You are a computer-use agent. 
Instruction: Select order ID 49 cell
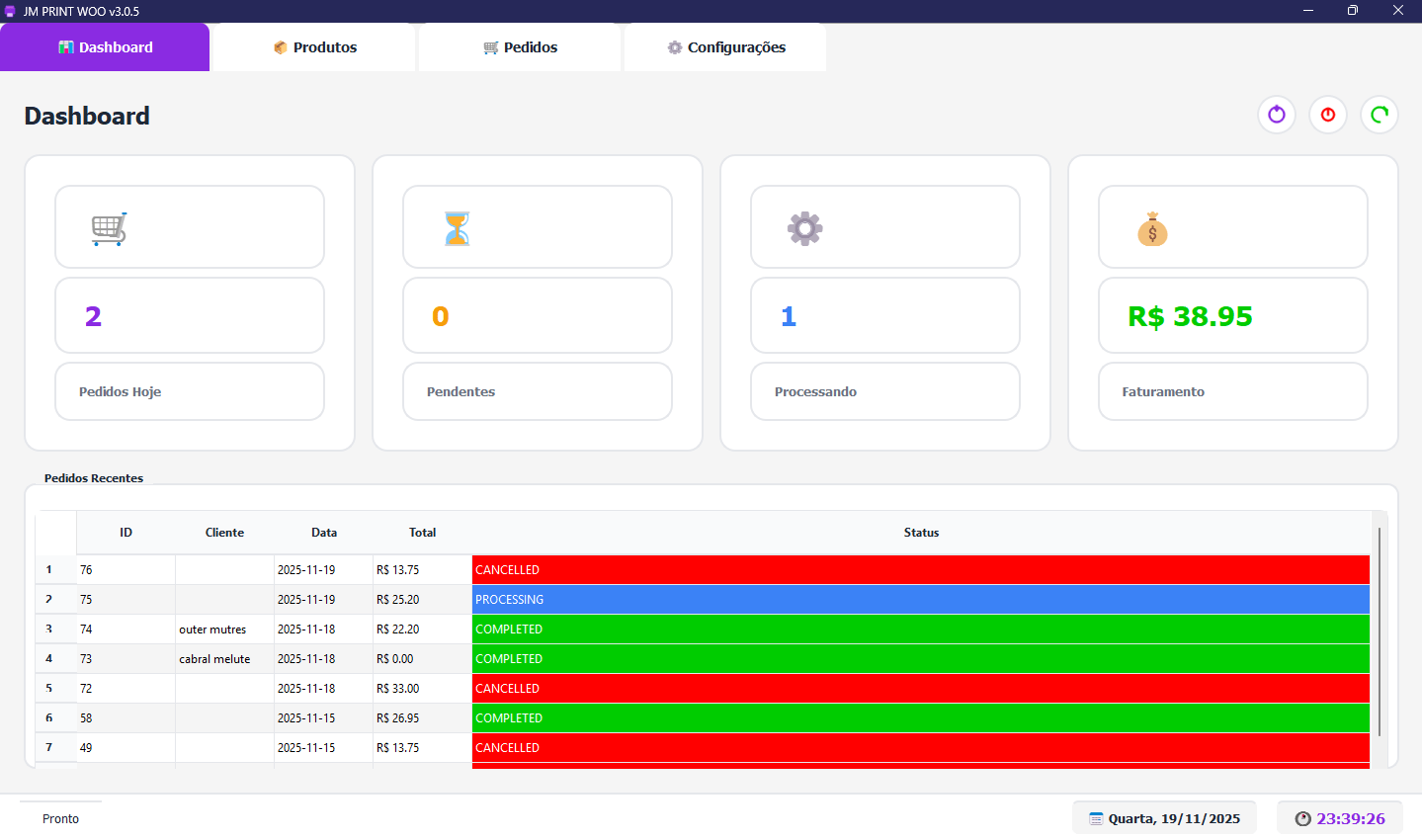[126, 748]
